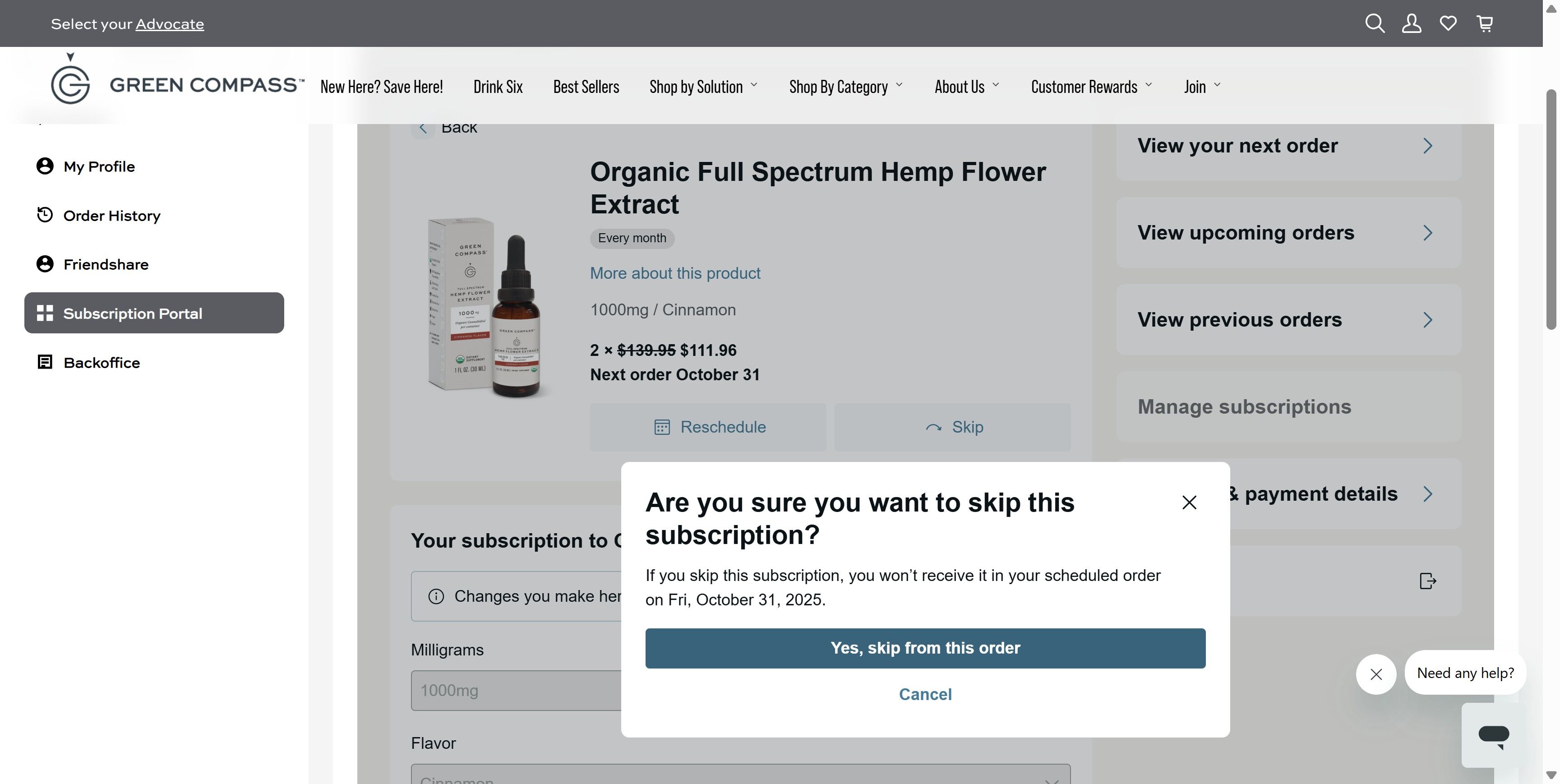Screen dimensions: 1560x784
Task: Go to Drink Six page
Action: 498,87
